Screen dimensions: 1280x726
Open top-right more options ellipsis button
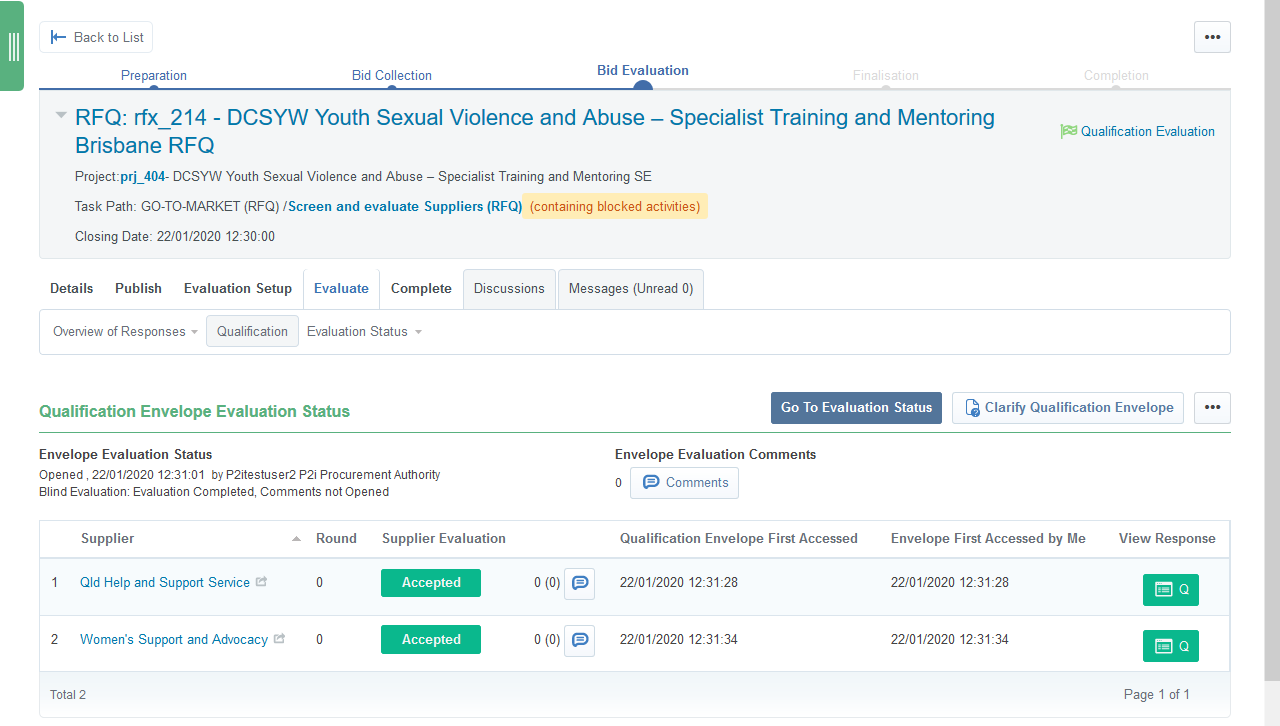[x=1212, y=37]
